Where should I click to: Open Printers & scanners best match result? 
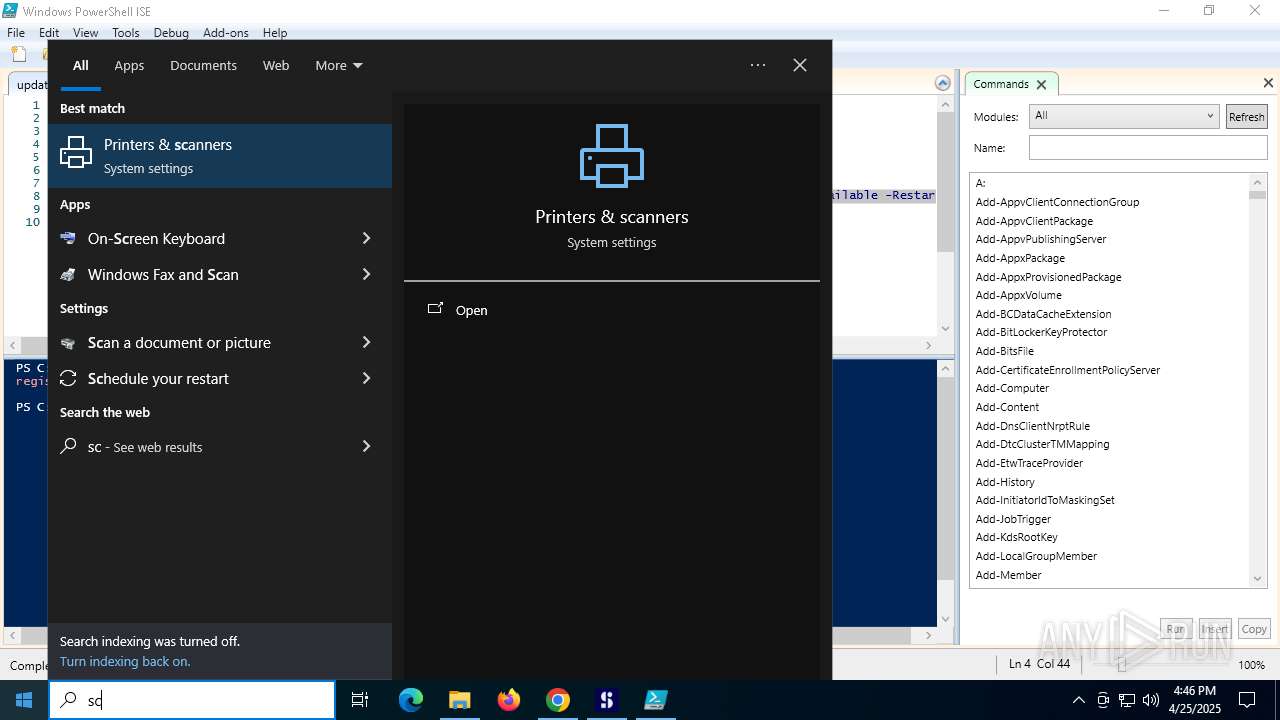(x=220, y=156)
